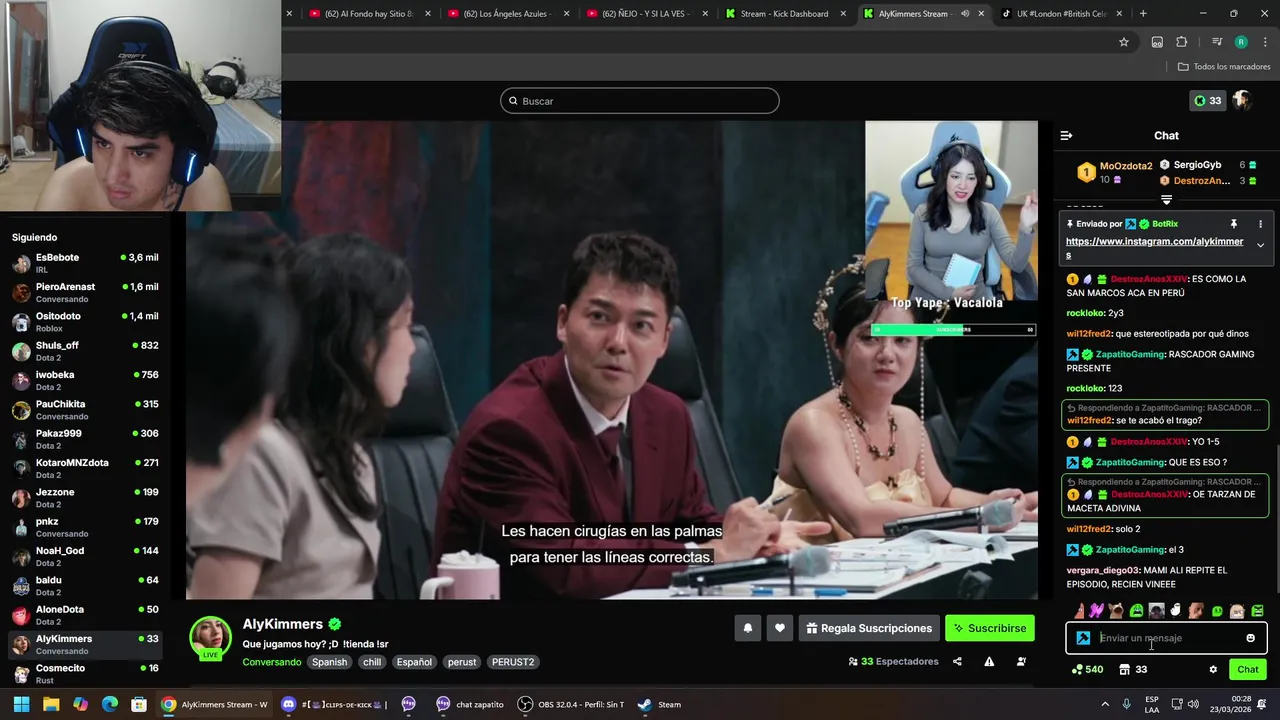Open the Chrome three-dot menu
Screen dimensions: 1280x720
(x=1265, y=42)
